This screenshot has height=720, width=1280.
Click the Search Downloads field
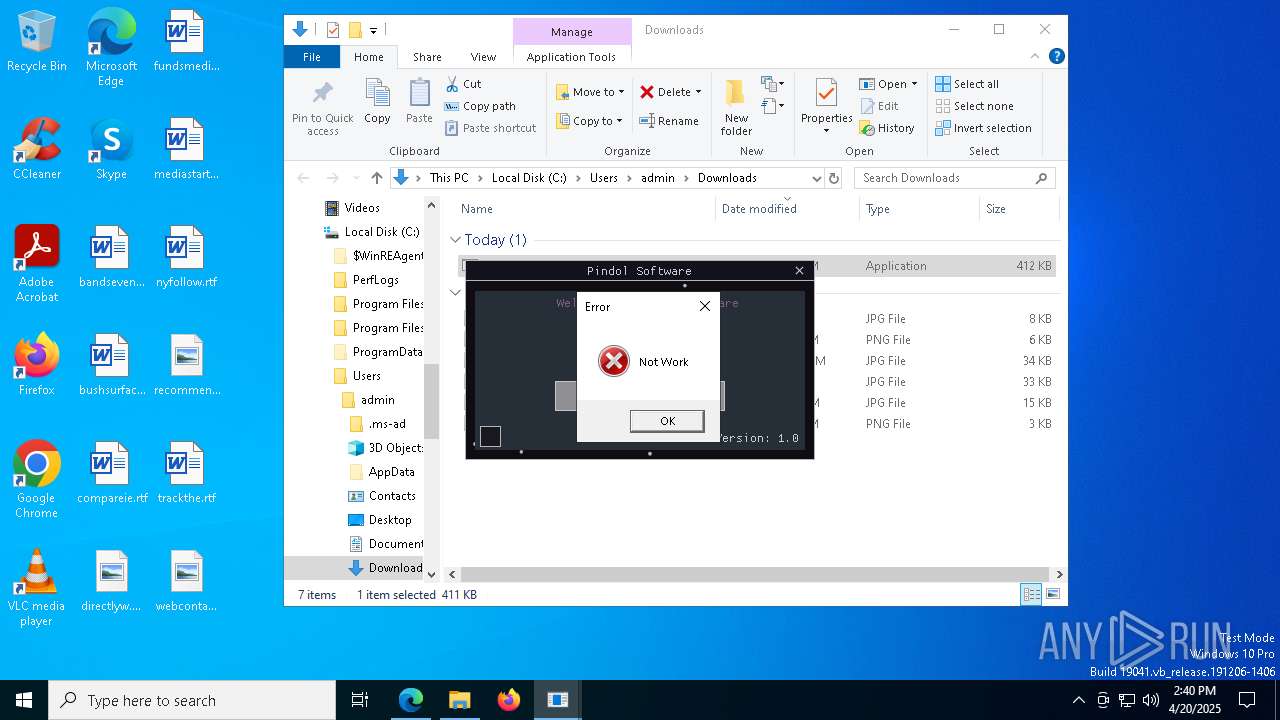pyautogui.click(x=954, y=178)
